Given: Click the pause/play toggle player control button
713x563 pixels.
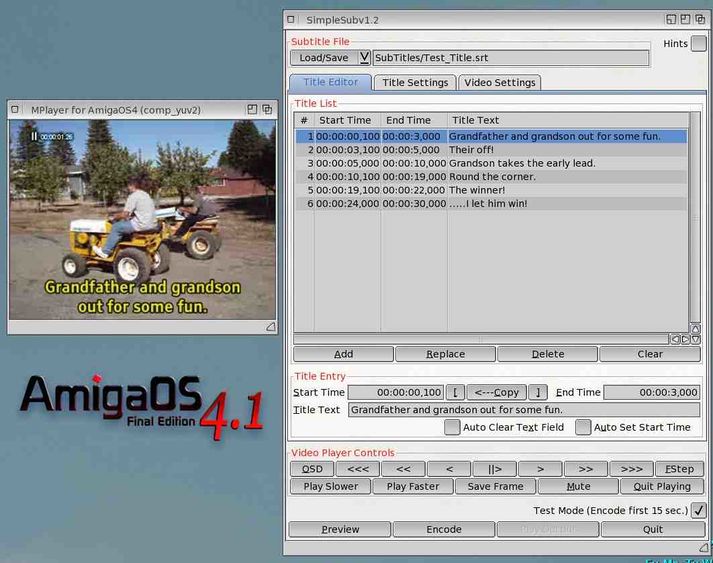Looking at the screenshot, I should pos(494,468).
